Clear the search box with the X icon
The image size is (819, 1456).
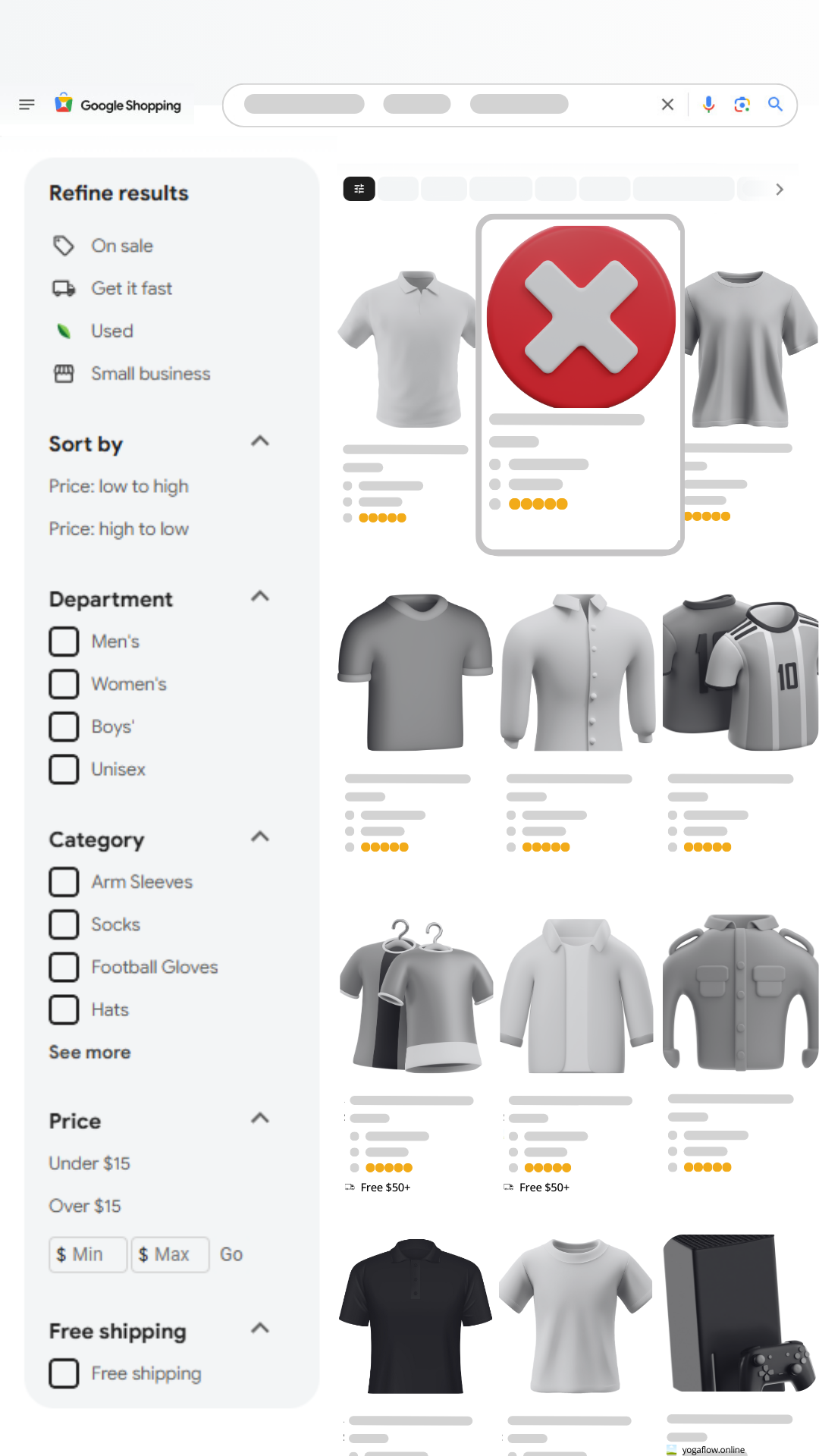pyautogui.click(x=667, y=105)
